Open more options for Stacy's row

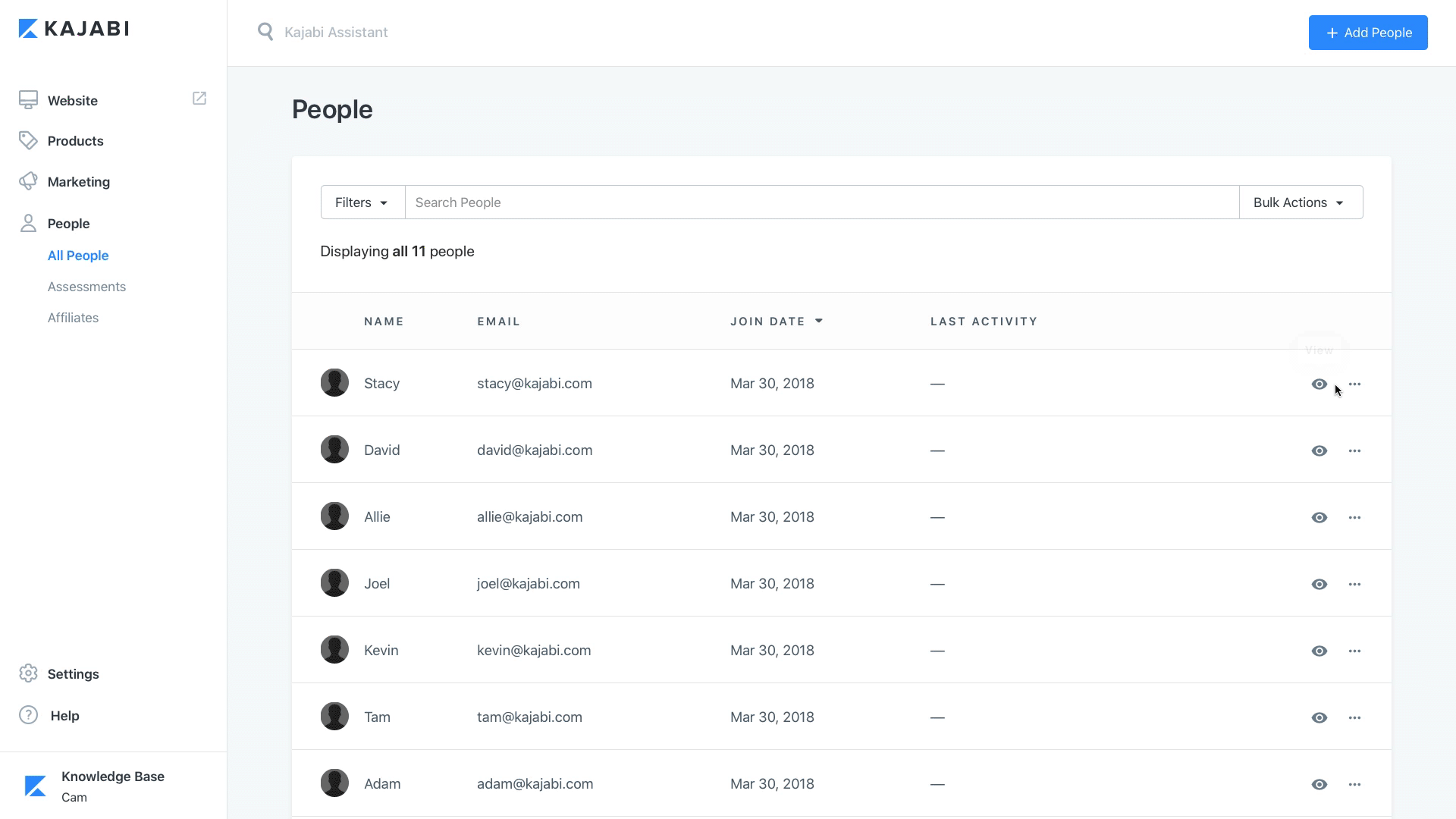(1354, 384)
